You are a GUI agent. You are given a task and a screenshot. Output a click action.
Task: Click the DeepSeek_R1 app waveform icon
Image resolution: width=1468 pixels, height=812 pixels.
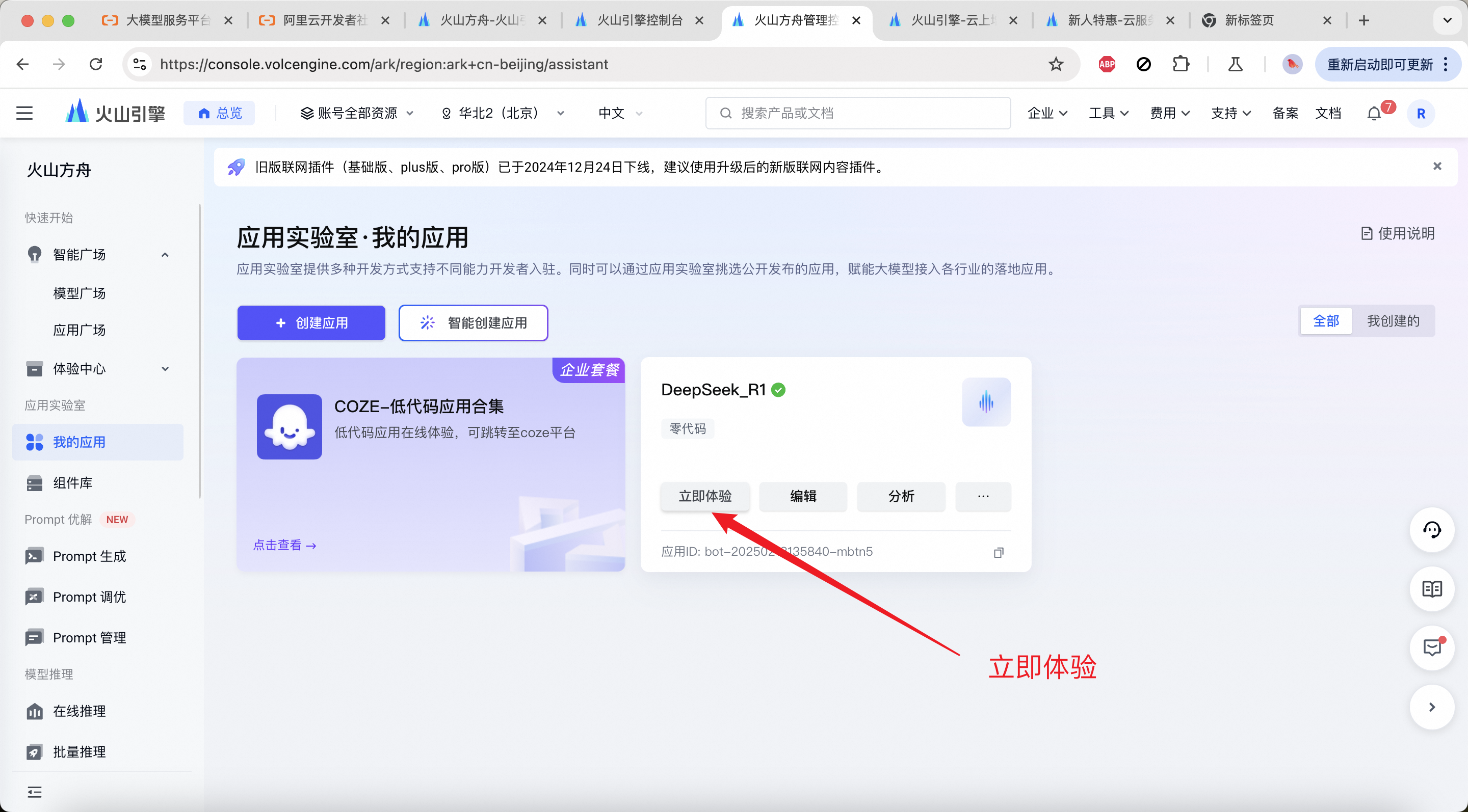tap(986, 402)
